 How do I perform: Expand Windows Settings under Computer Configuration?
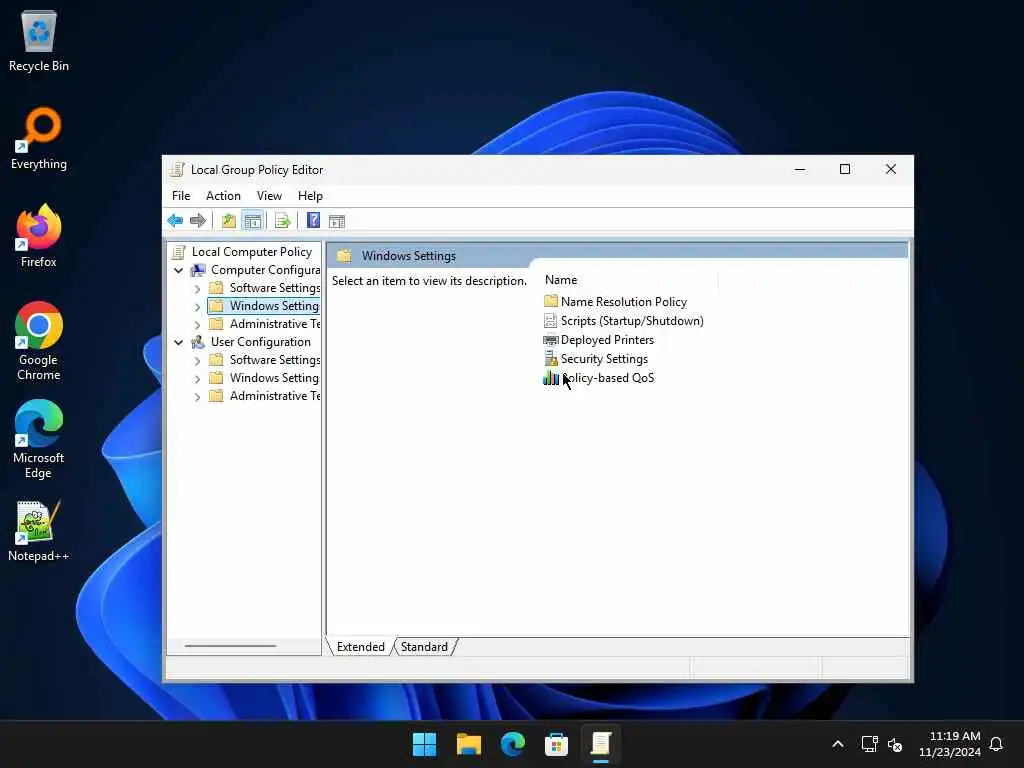(197, 306)
